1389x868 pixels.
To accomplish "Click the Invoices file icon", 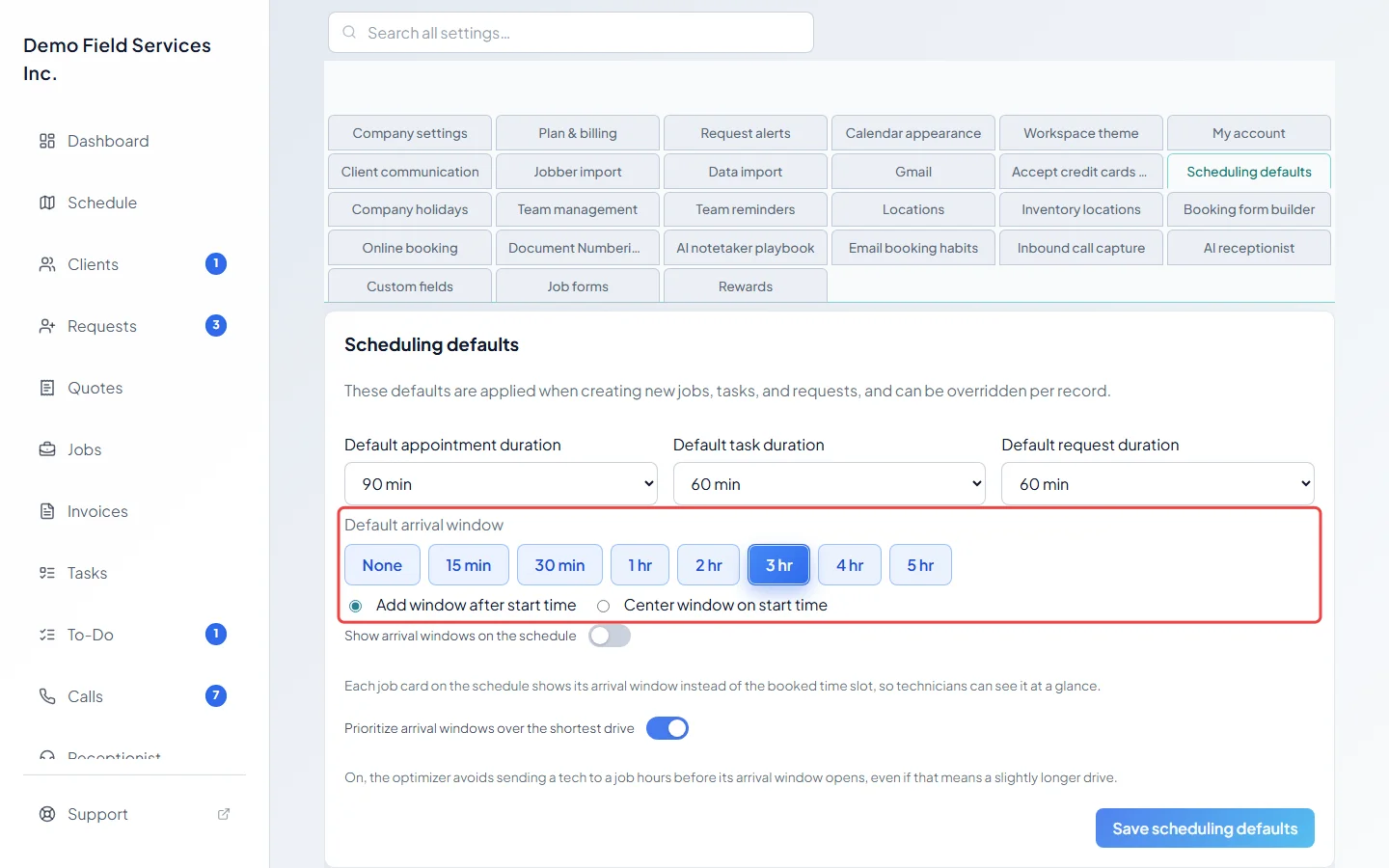I will coord(47,511).
